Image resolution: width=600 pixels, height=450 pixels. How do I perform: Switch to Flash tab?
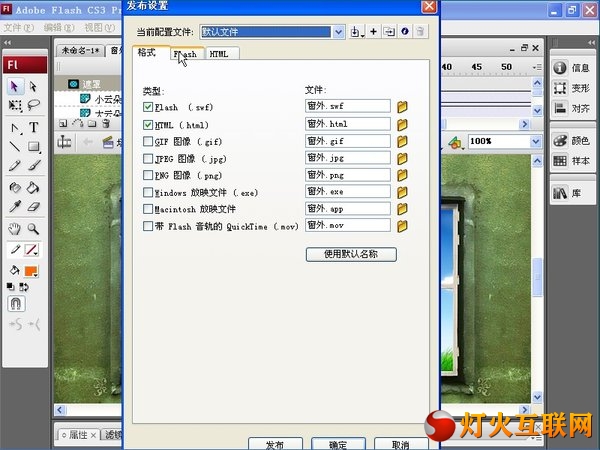185,54
